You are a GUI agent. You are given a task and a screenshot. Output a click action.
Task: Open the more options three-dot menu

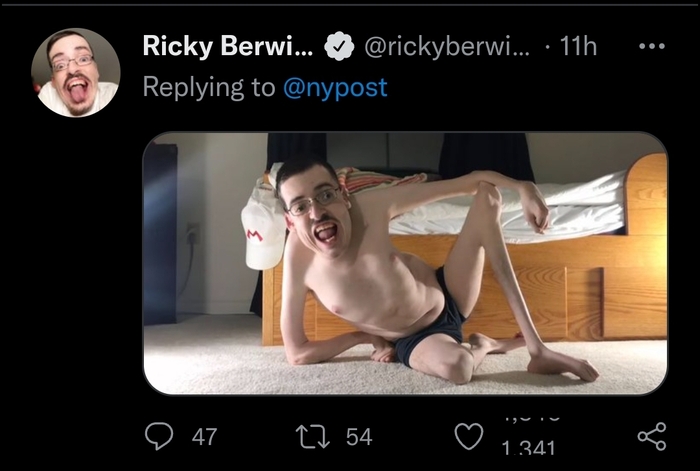click(651, 47)
